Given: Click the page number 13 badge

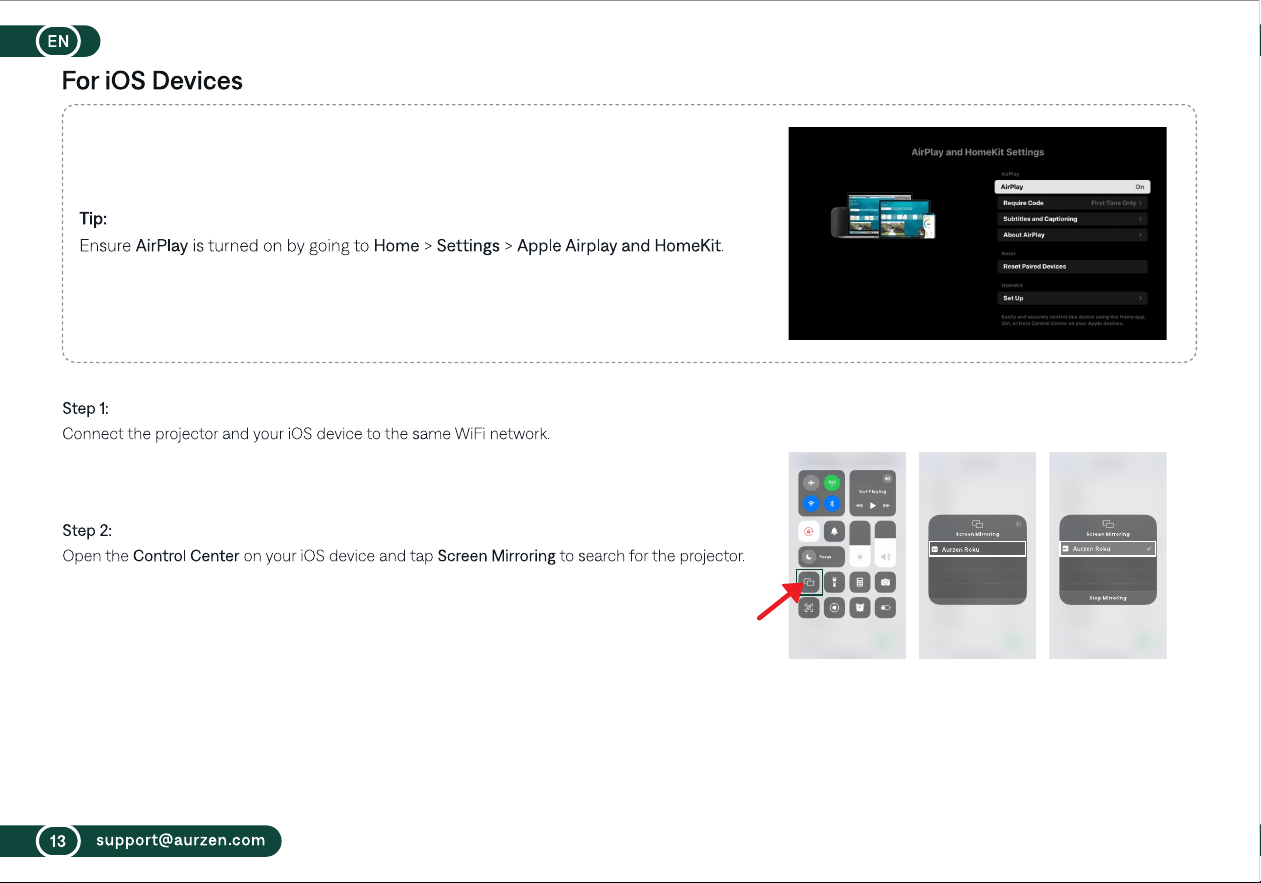Looking at the screenshot, I should [59, 841].
